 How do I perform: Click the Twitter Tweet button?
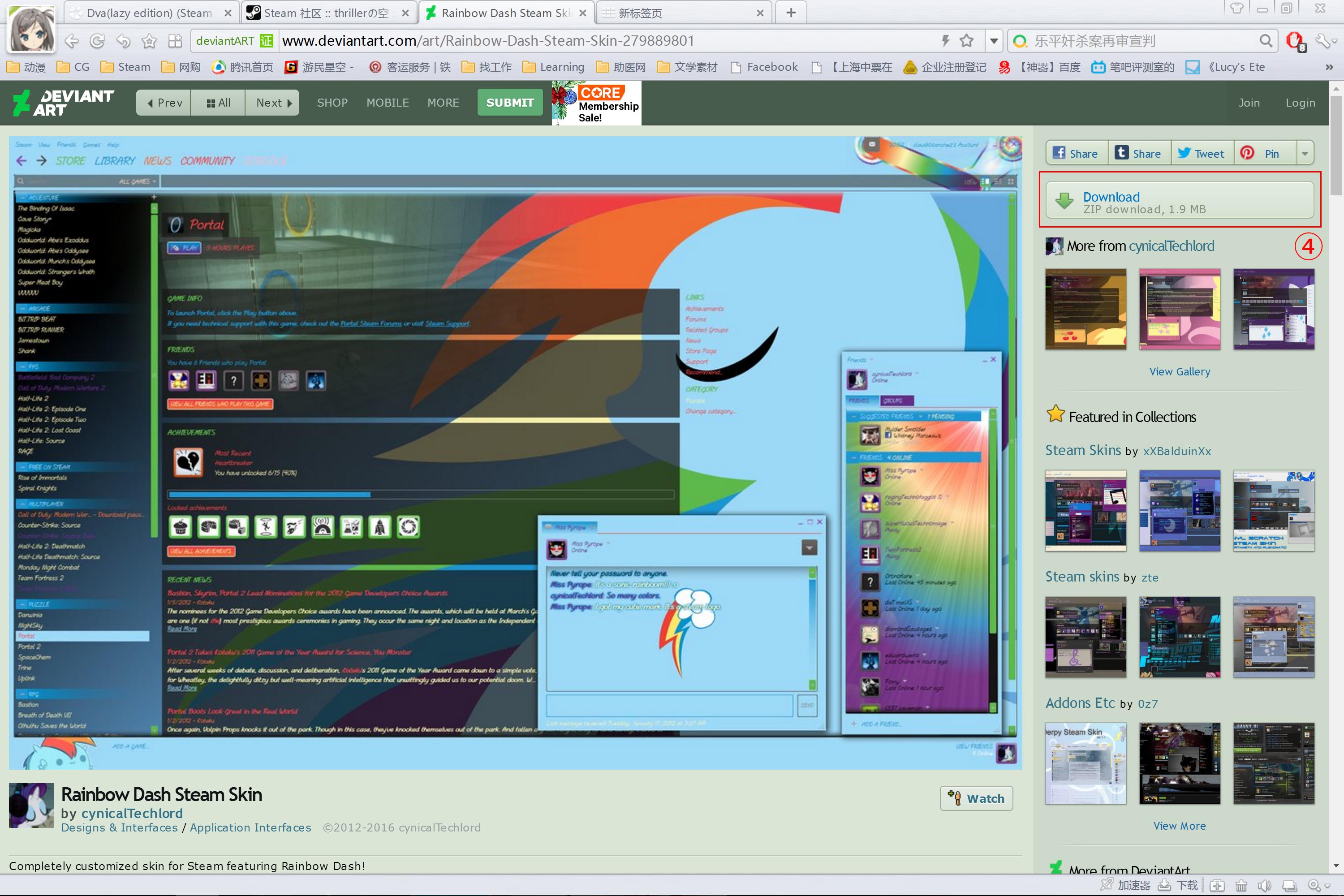click(1201, 153)
